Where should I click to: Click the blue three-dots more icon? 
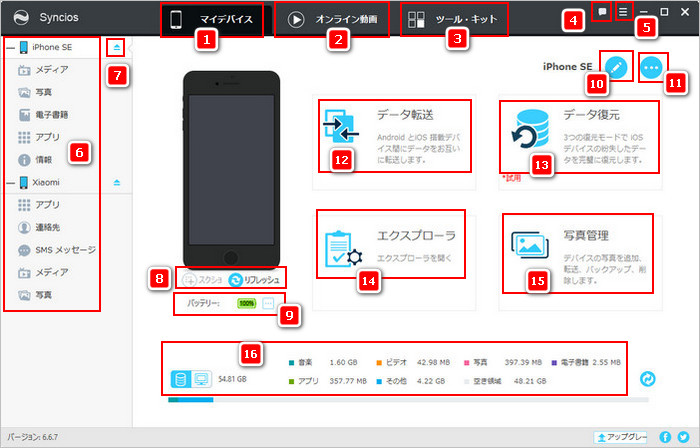tap(651, 68)
